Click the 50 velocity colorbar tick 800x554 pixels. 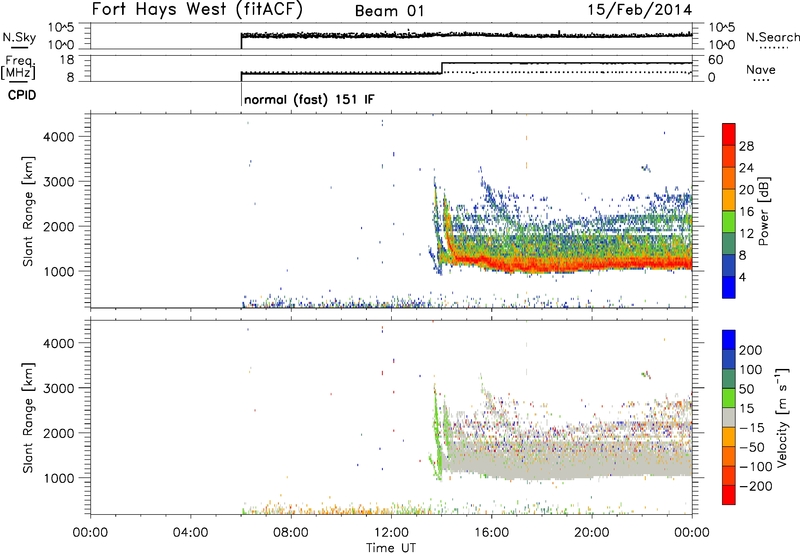746,389
